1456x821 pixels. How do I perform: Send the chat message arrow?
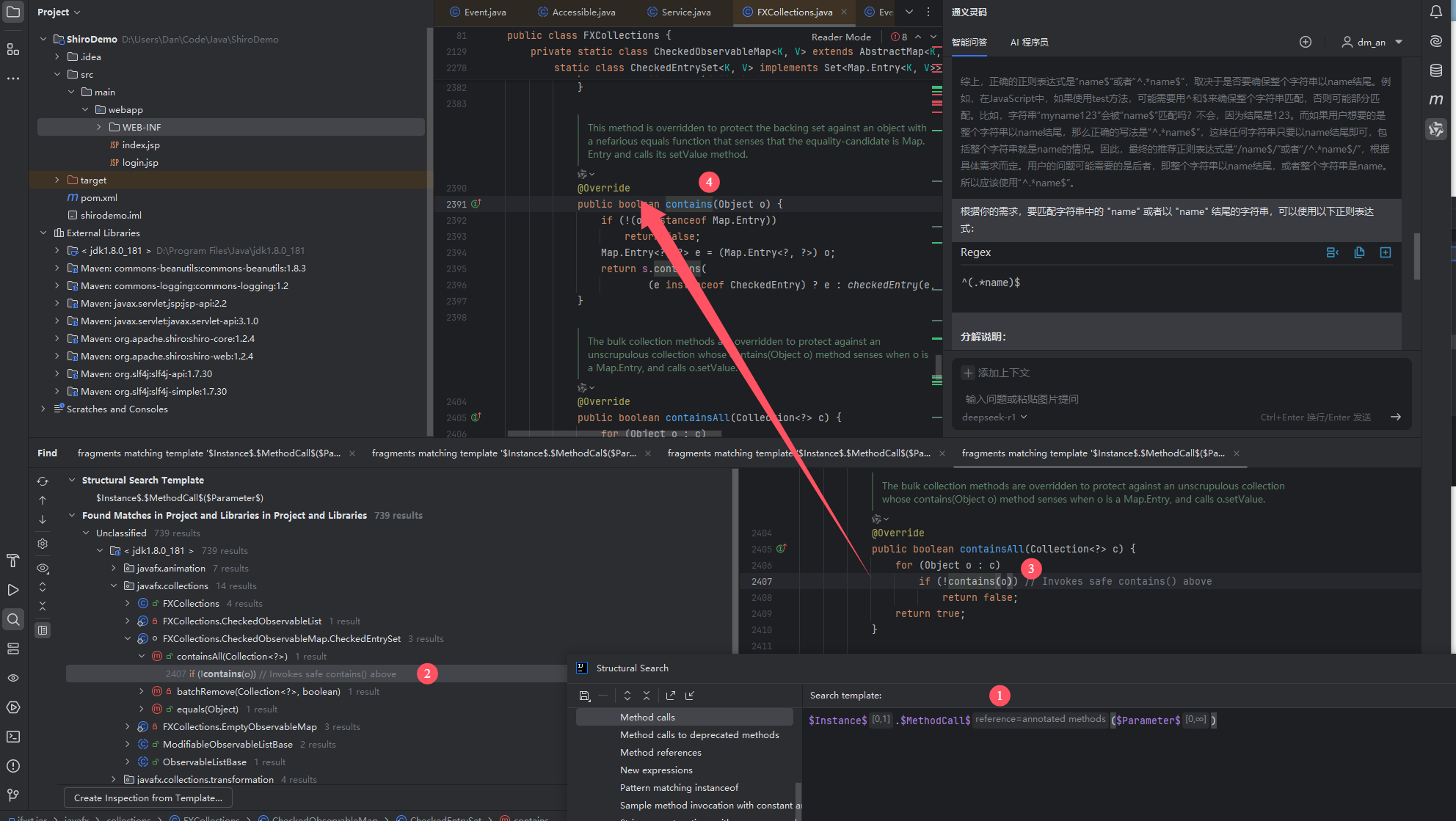[1396, 417]
